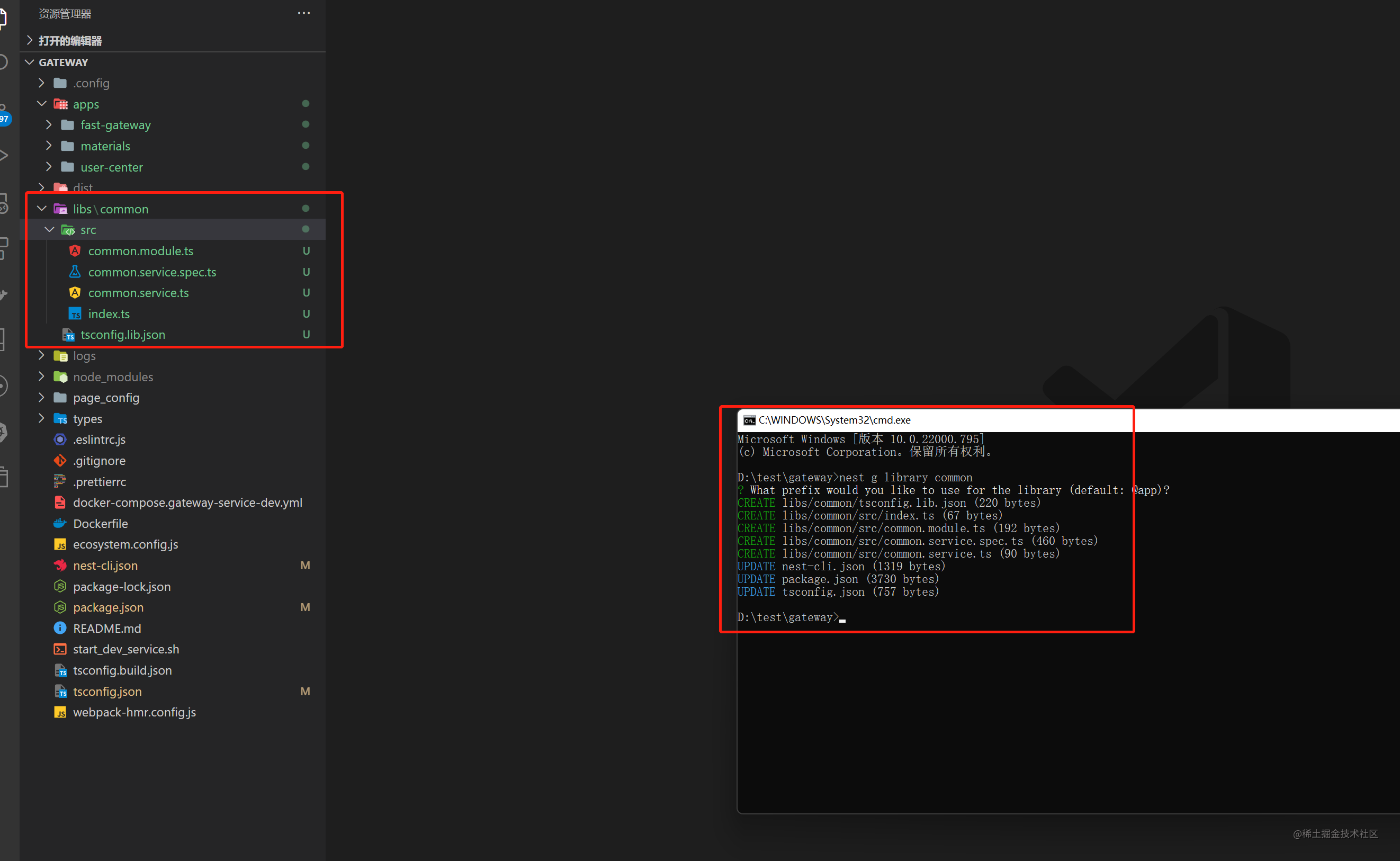Click the ESLint icon beside .eslintrc.js
1400x861 pixels.
point(60,439)
